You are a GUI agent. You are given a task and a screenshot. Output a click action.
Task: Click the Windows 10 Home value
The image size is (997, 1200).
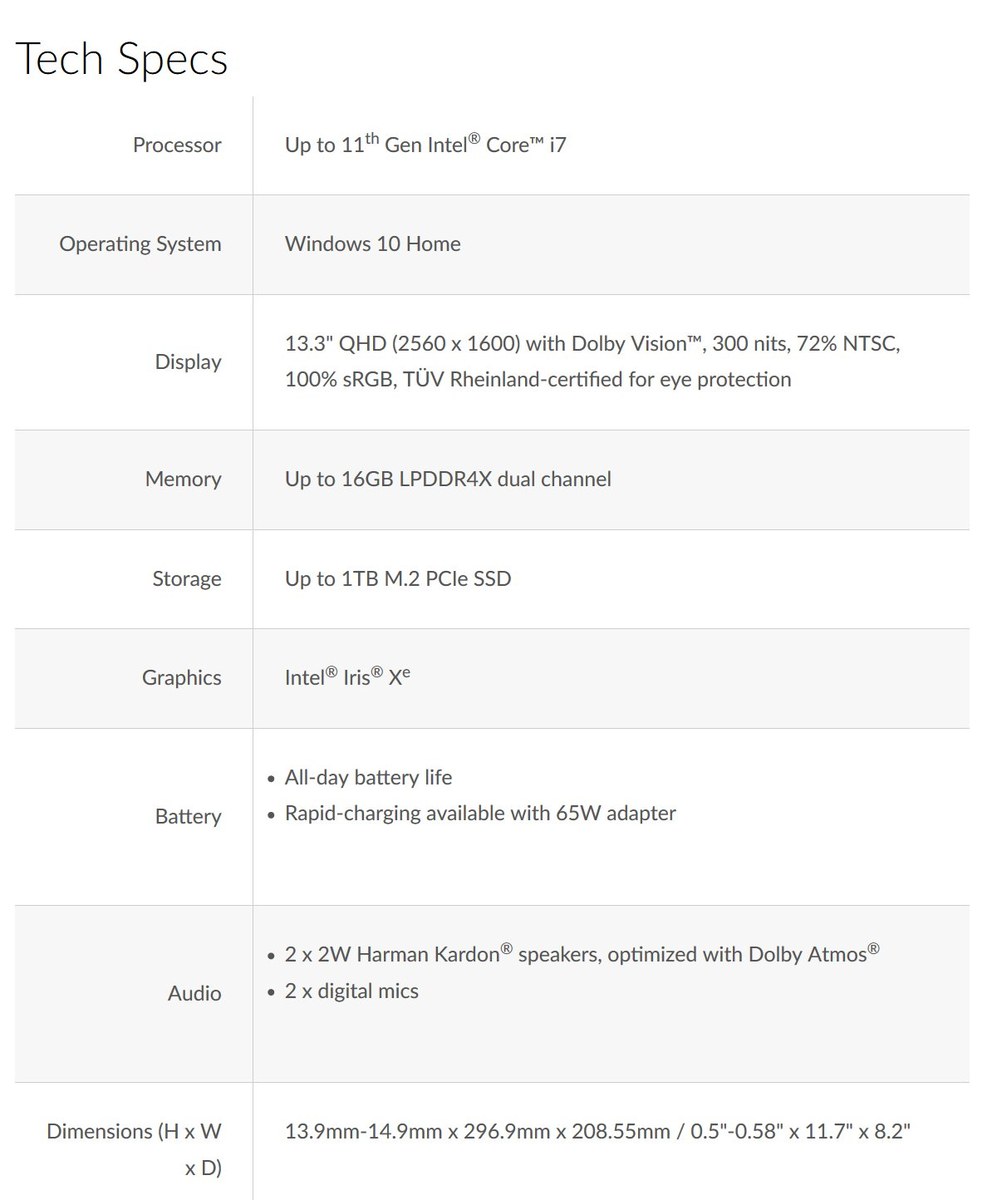pos(372,244)
